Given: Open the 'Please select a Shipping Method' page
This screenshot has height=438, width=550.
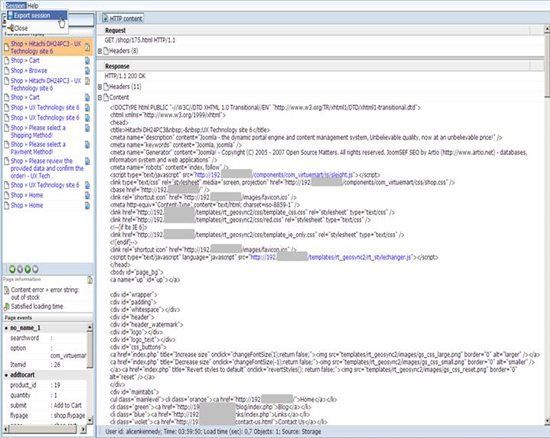Looking at the screenshot, I should 38,132.
